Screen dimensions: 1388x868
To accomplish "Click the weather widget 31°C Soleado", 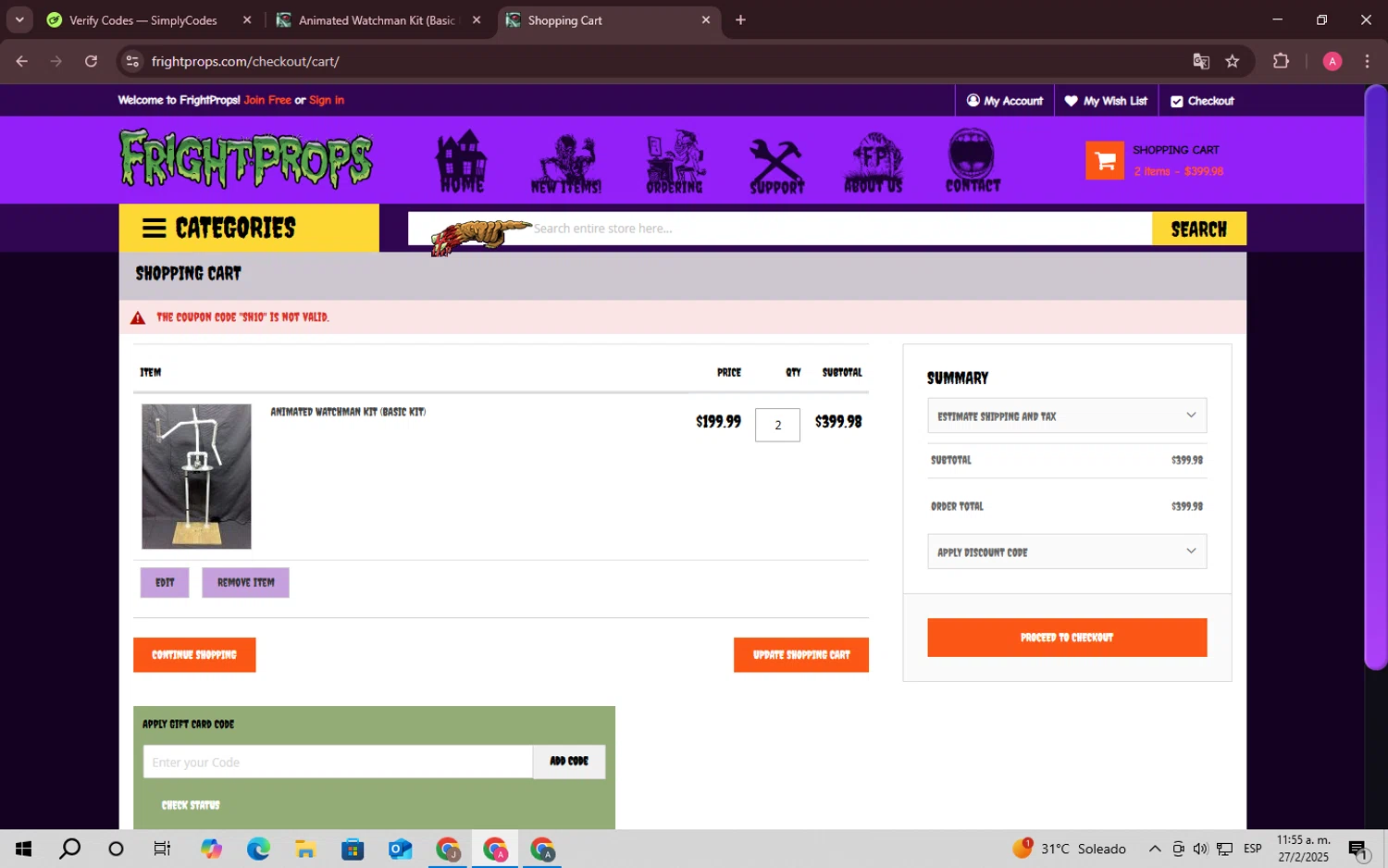I will (1069, 848).
